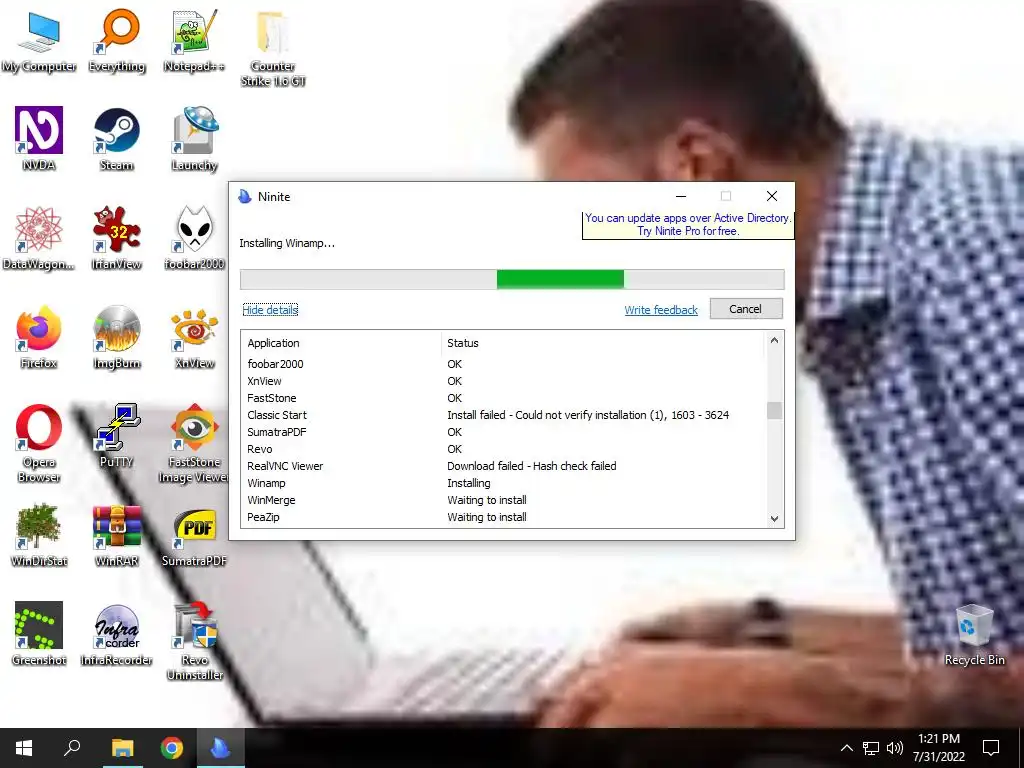Cancel the Ninite installation
This screenshot has height=768, width=1024.
click(746, 309)
